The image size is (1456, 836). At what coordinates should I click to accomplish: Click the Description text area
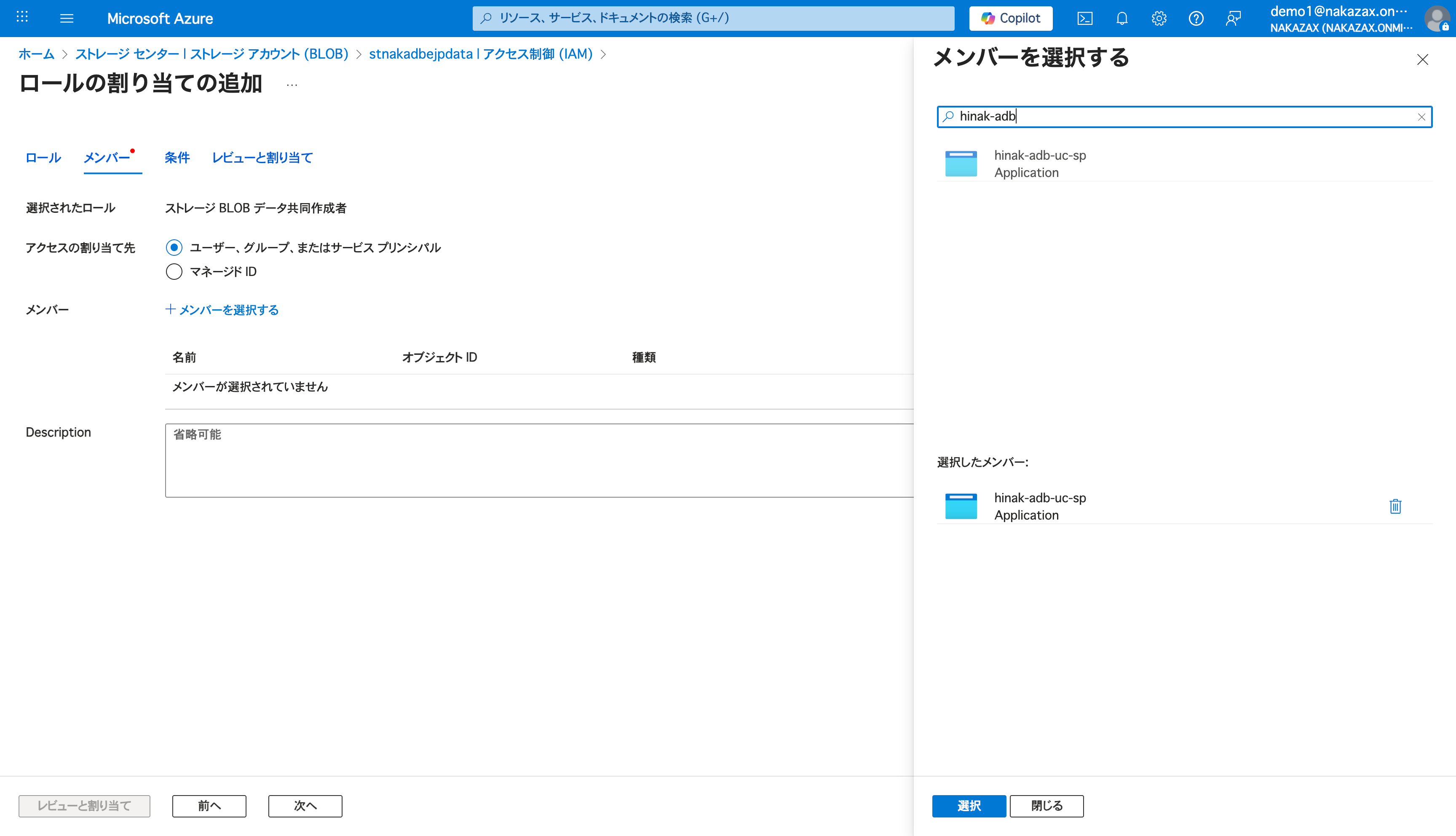click(538, 460)
